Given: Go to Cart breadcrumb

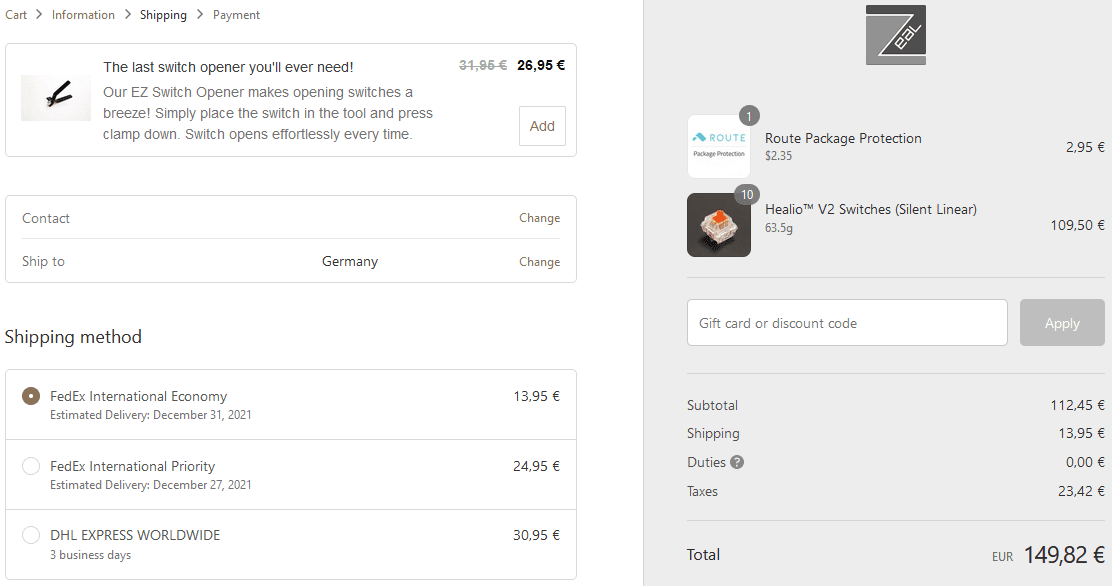Looking at the screenshot, I should point(16,15).
